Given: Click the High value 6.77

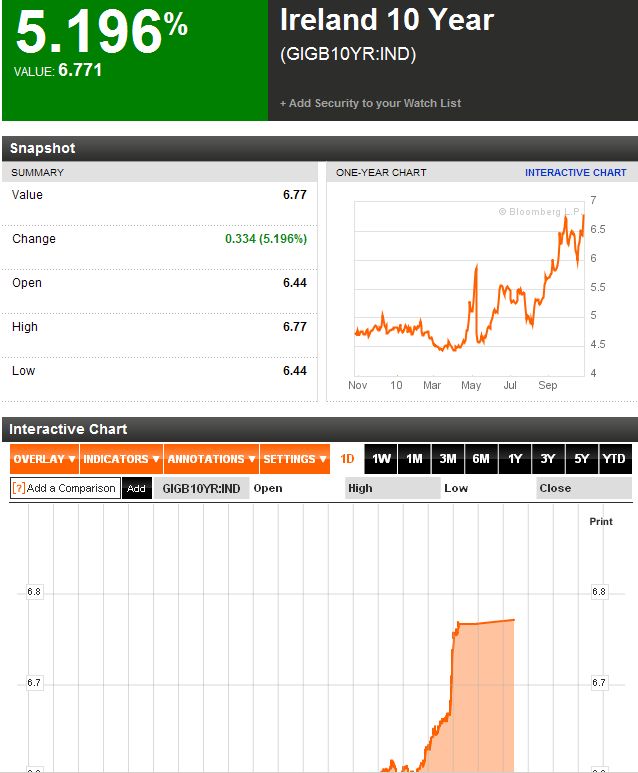Looking at the screenshot, I should tap(295, 326).
